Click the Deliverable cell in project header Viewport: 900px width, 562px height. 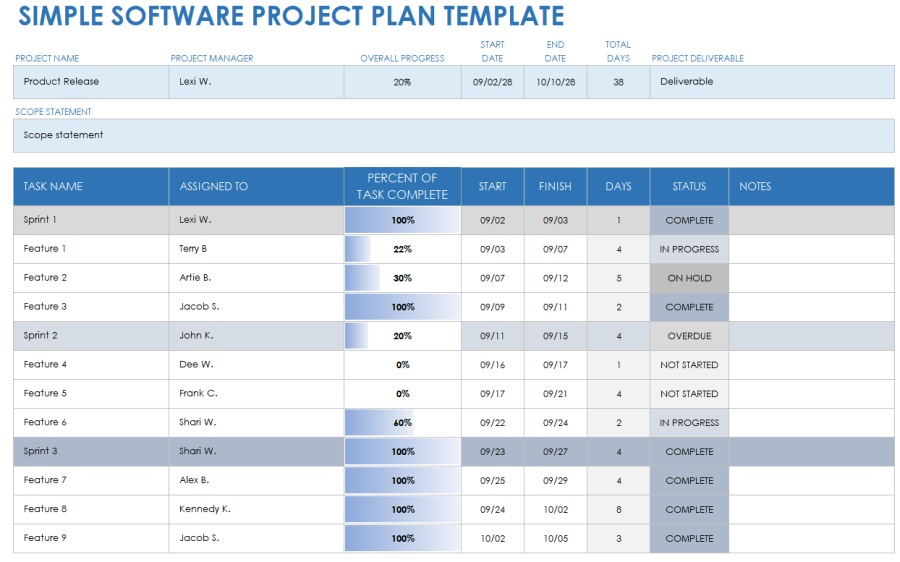coord(771,82)
